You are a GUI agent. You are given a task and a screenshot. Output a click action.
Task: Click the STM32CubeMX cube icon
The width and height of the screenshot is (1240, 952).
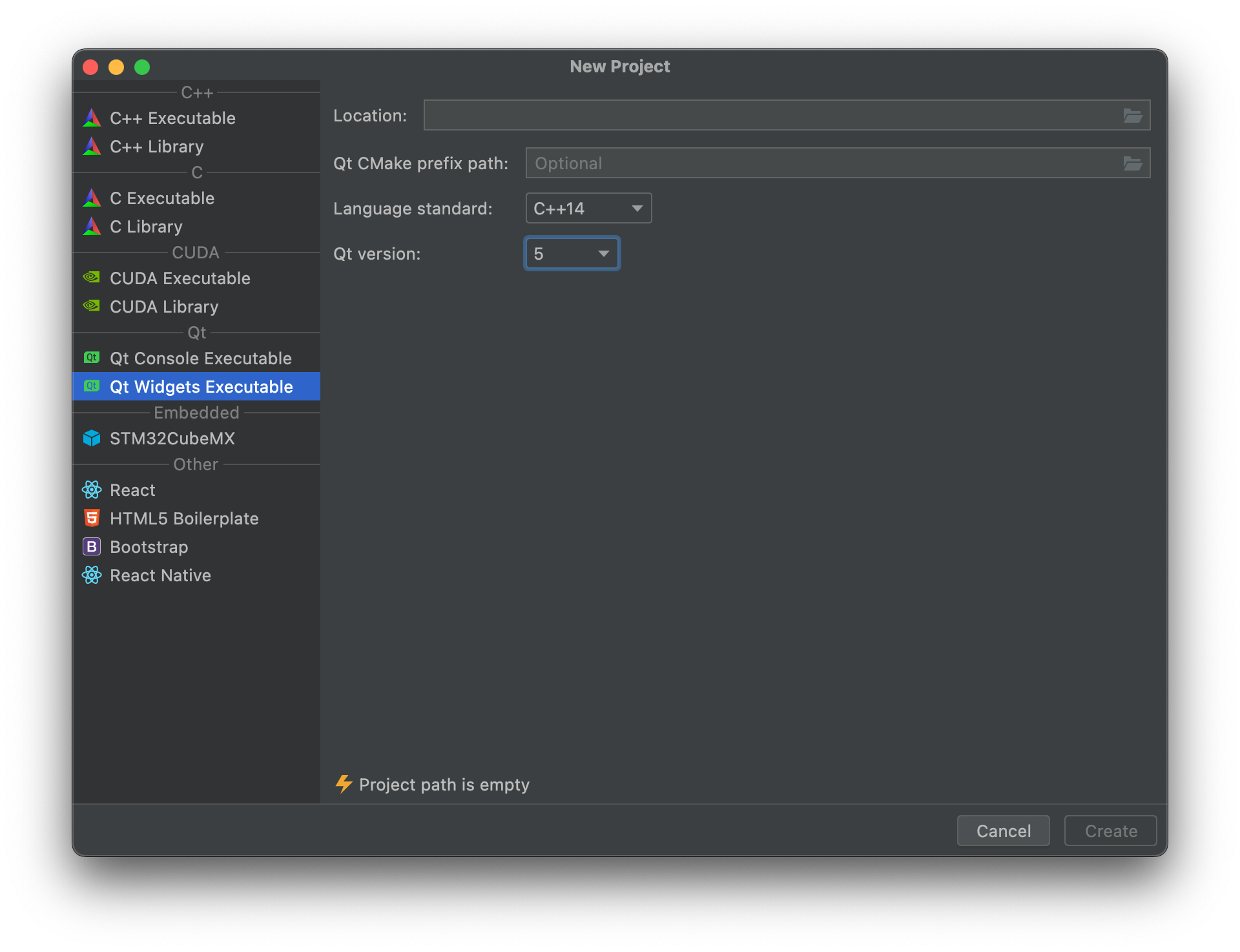pos(92,439)
